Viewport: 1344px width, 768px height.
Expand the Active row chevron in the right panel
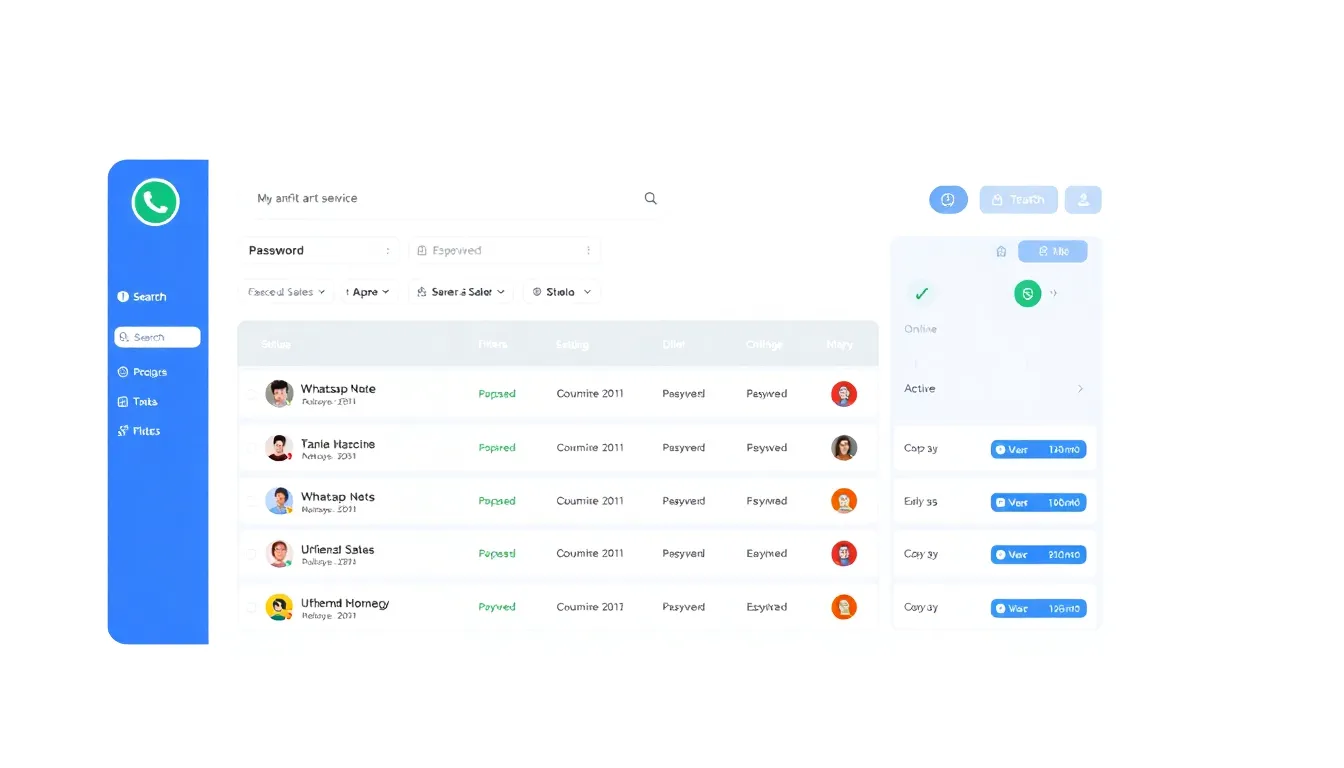1080,389
